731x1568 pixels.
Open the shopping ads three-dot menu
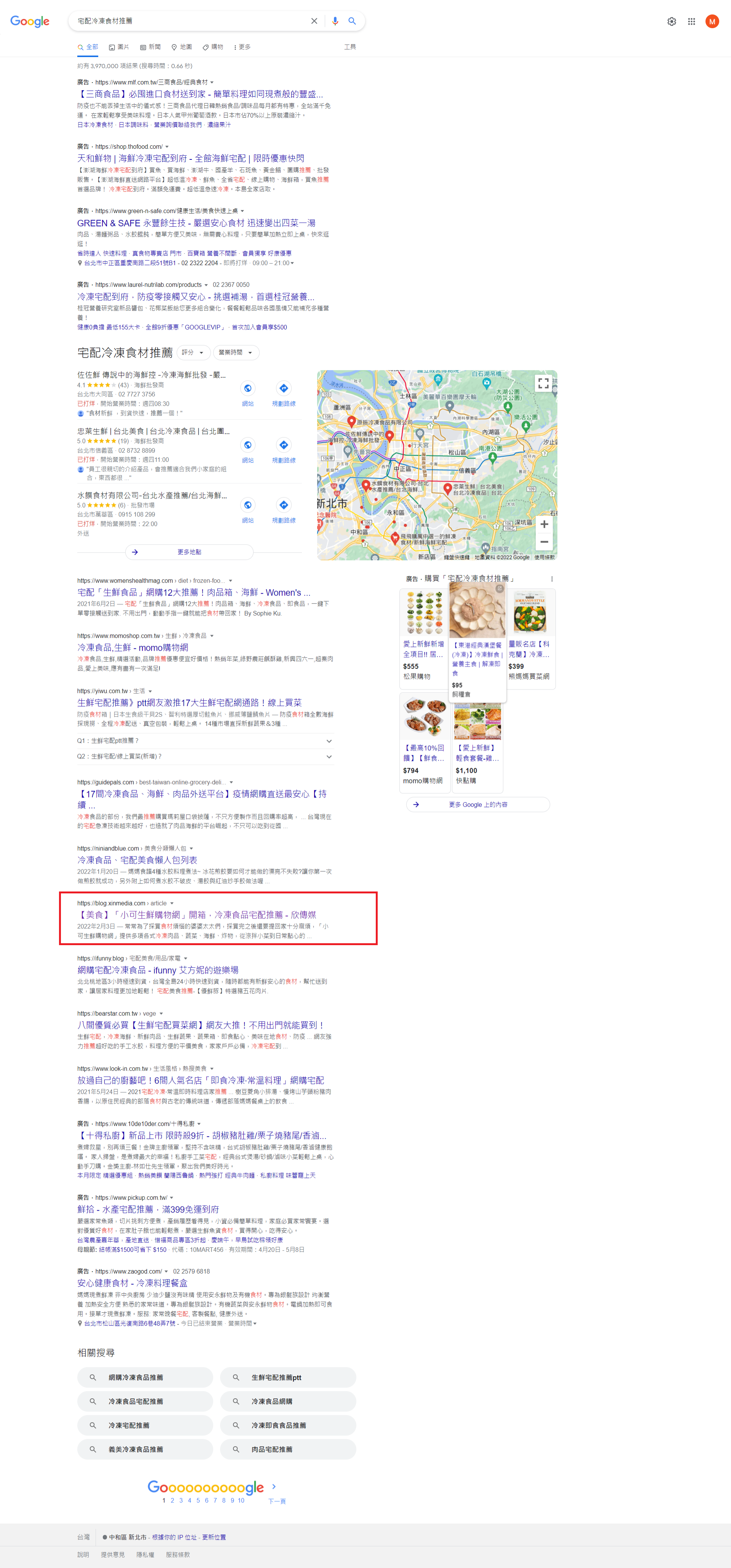tap(552, 579)
